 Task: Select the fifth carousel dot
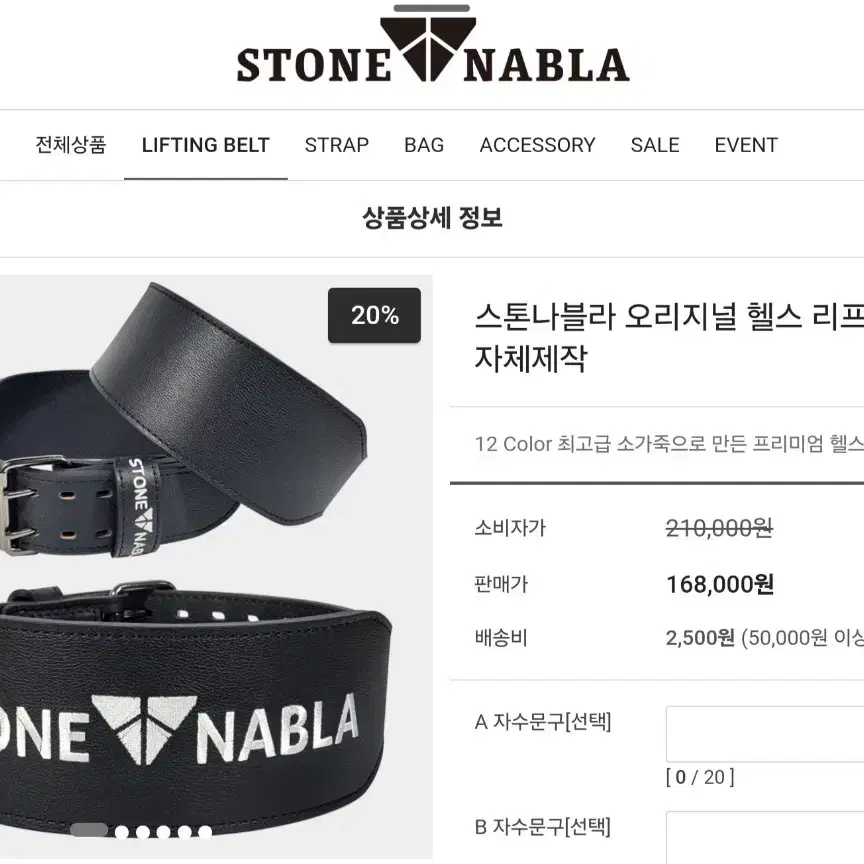click(x=185, y=831)
